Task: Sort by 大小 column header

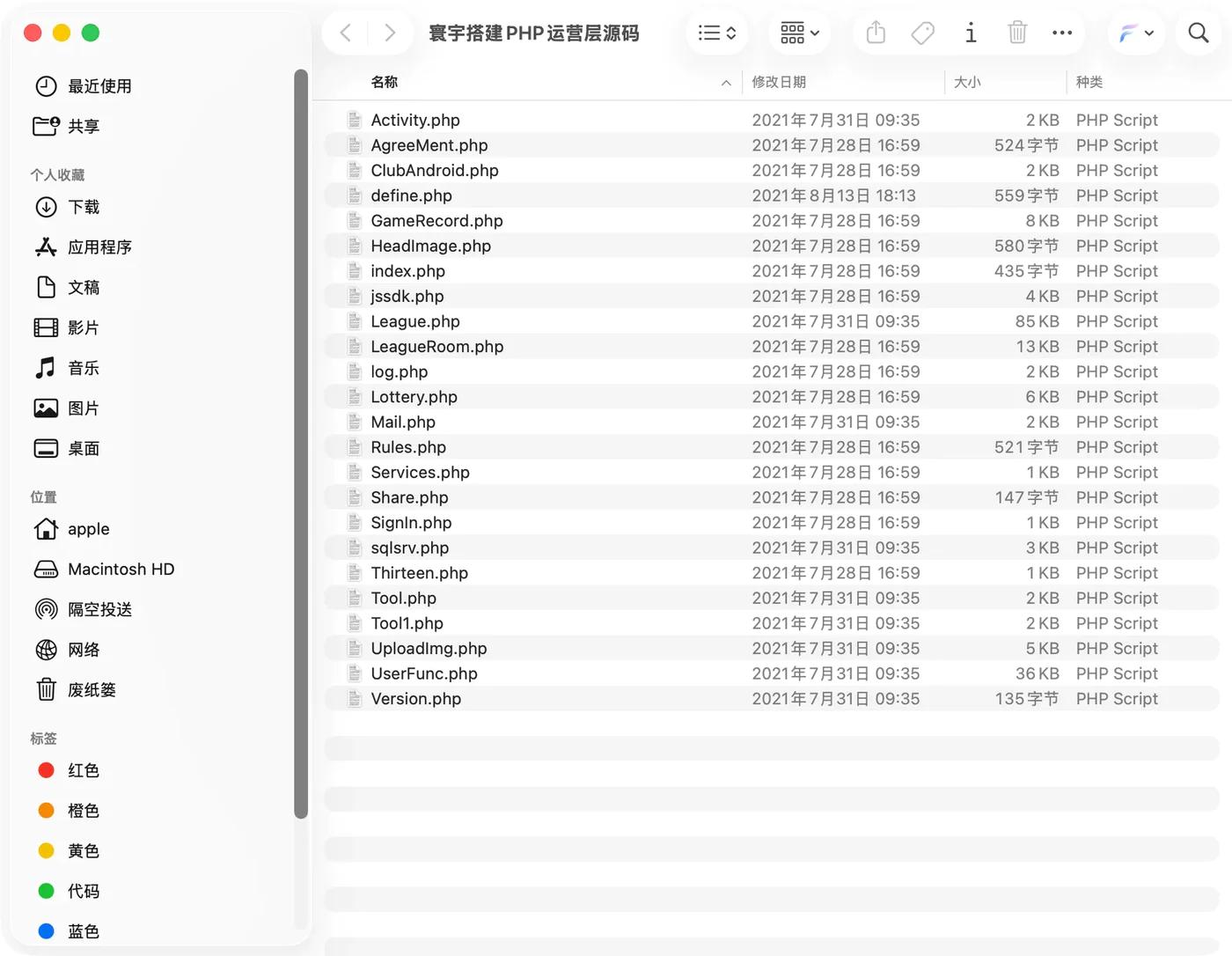Action: [x=967, y=82]
